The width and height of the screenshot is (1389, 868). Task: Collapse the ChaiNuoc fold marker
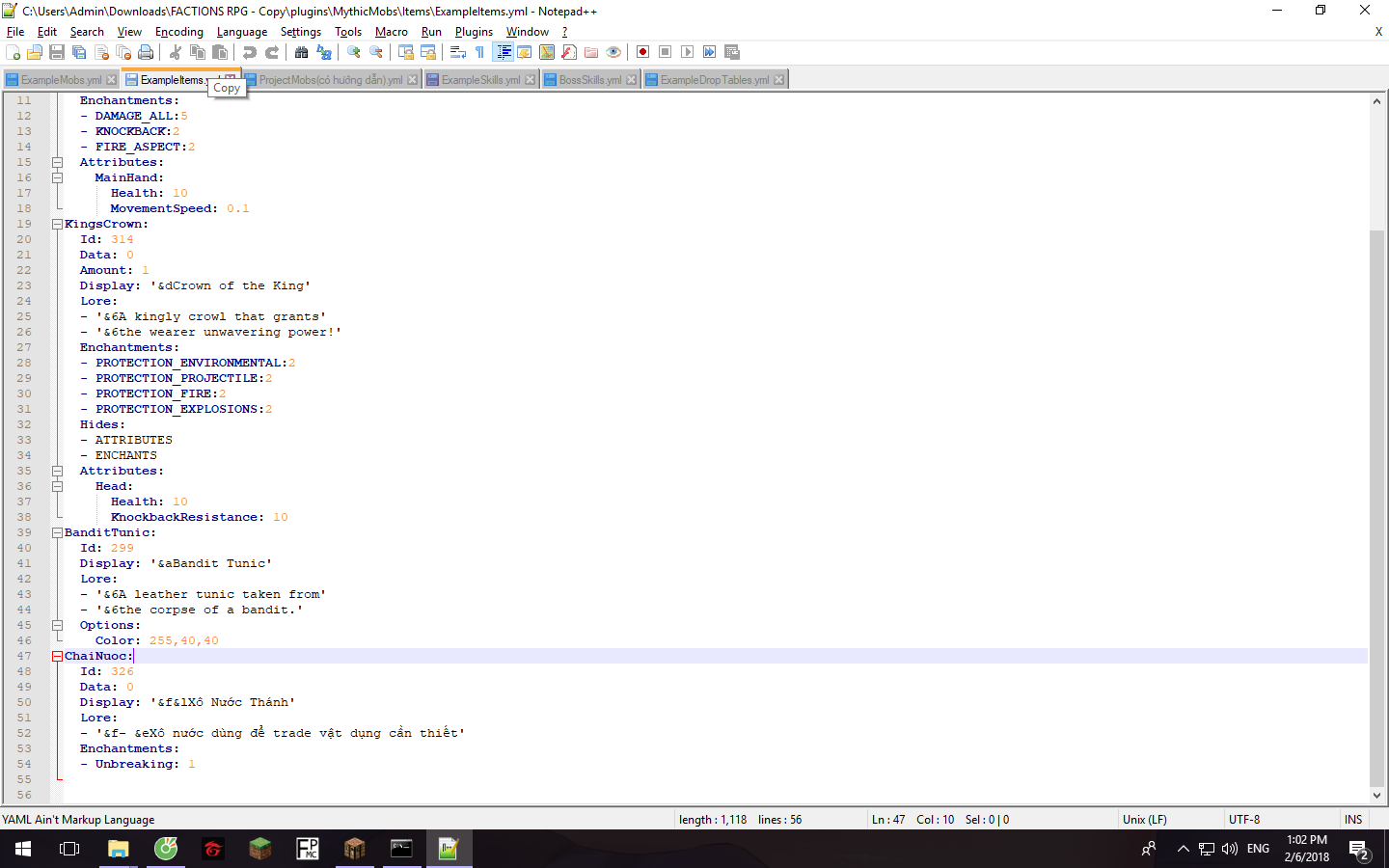coord(56,656)
